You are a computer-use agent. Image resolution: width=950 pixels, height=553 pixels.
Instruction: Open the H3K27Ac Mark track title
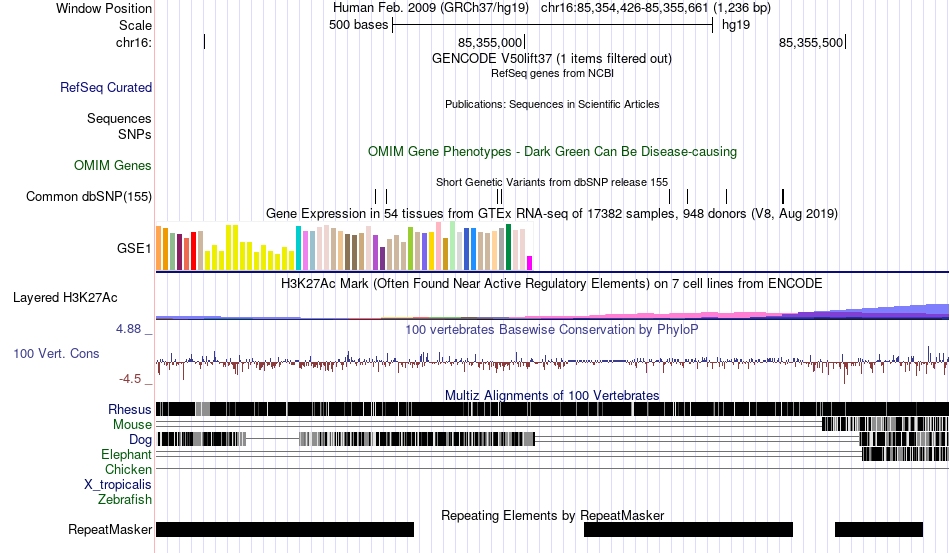point(551,283)
